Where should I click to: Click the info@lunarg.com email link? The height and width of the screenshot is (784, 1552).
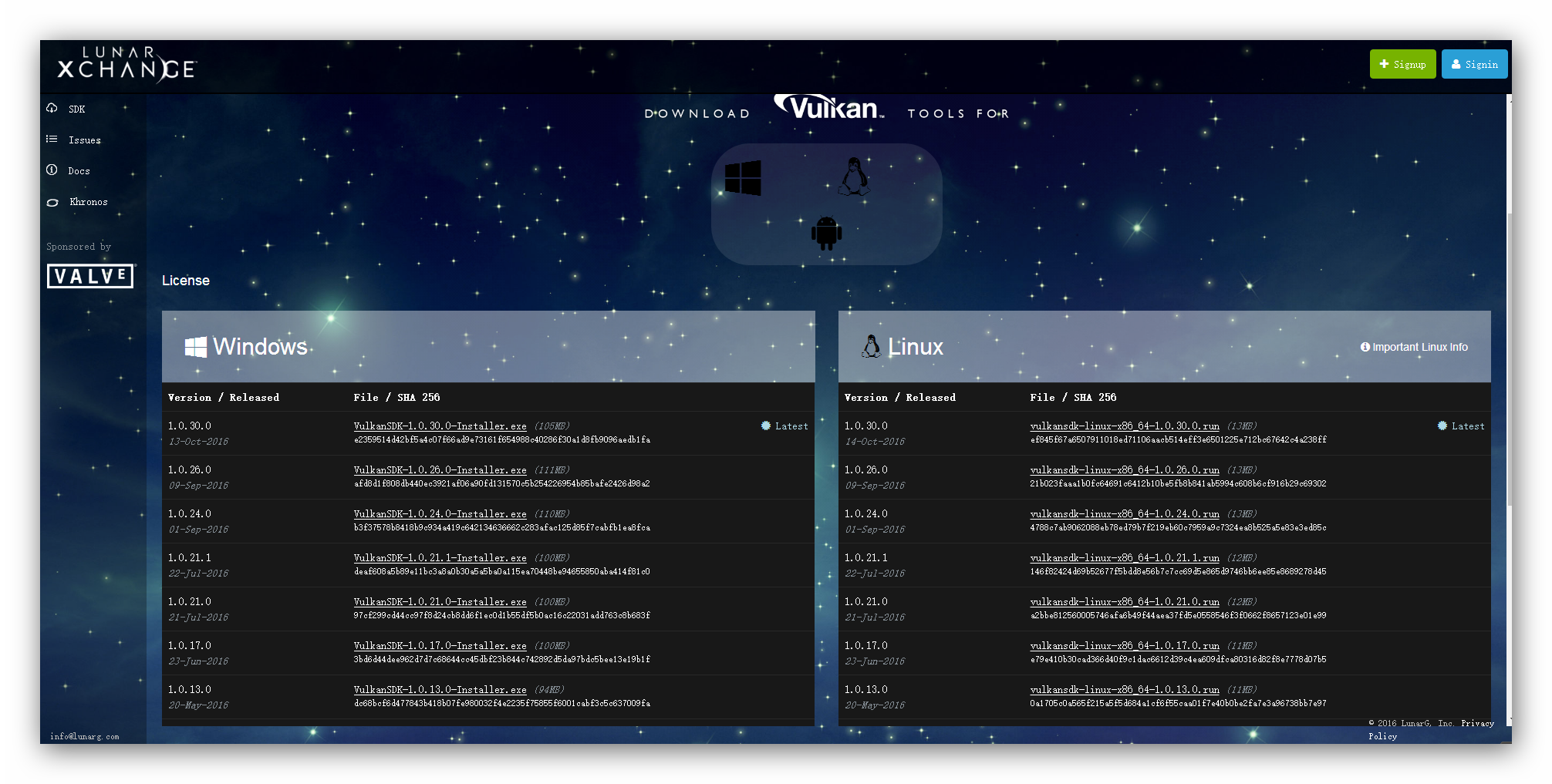pos(84,736)
